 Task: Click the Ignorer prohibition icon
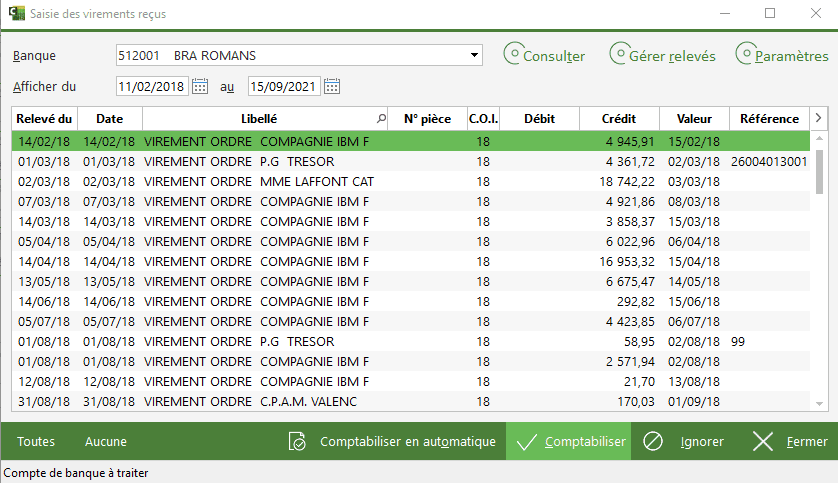pyautogui.click(x=653, y=441)
